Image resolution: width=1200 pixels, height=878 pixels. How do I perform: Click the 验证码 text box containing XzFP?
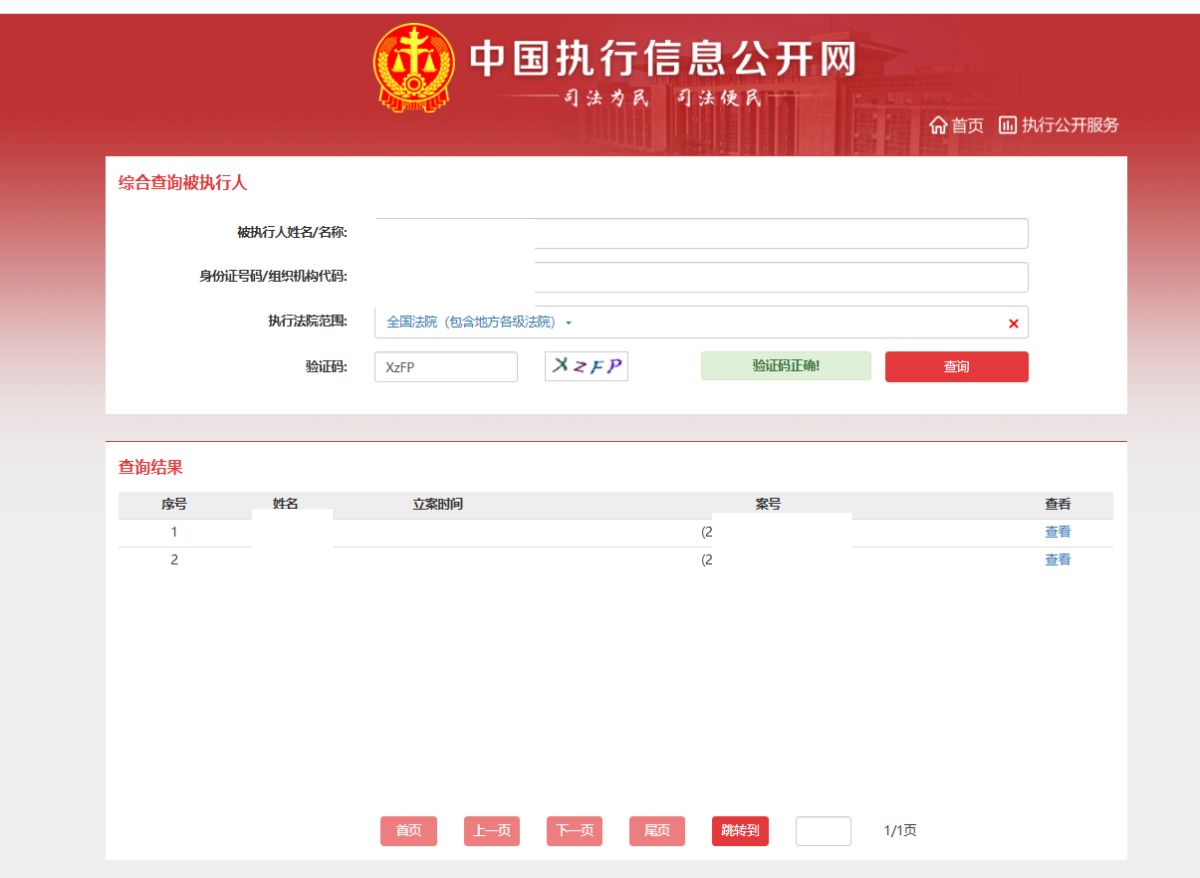pos(446,367)
